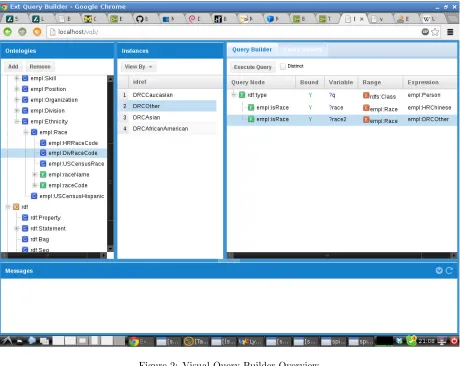
Task: Click the Execute Query button
Action: point(253,67)
